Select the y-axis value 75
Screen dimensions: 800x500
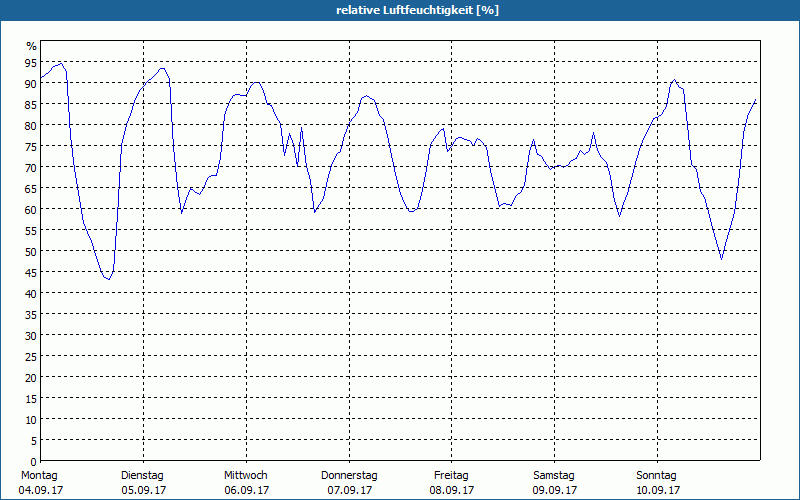31,147
